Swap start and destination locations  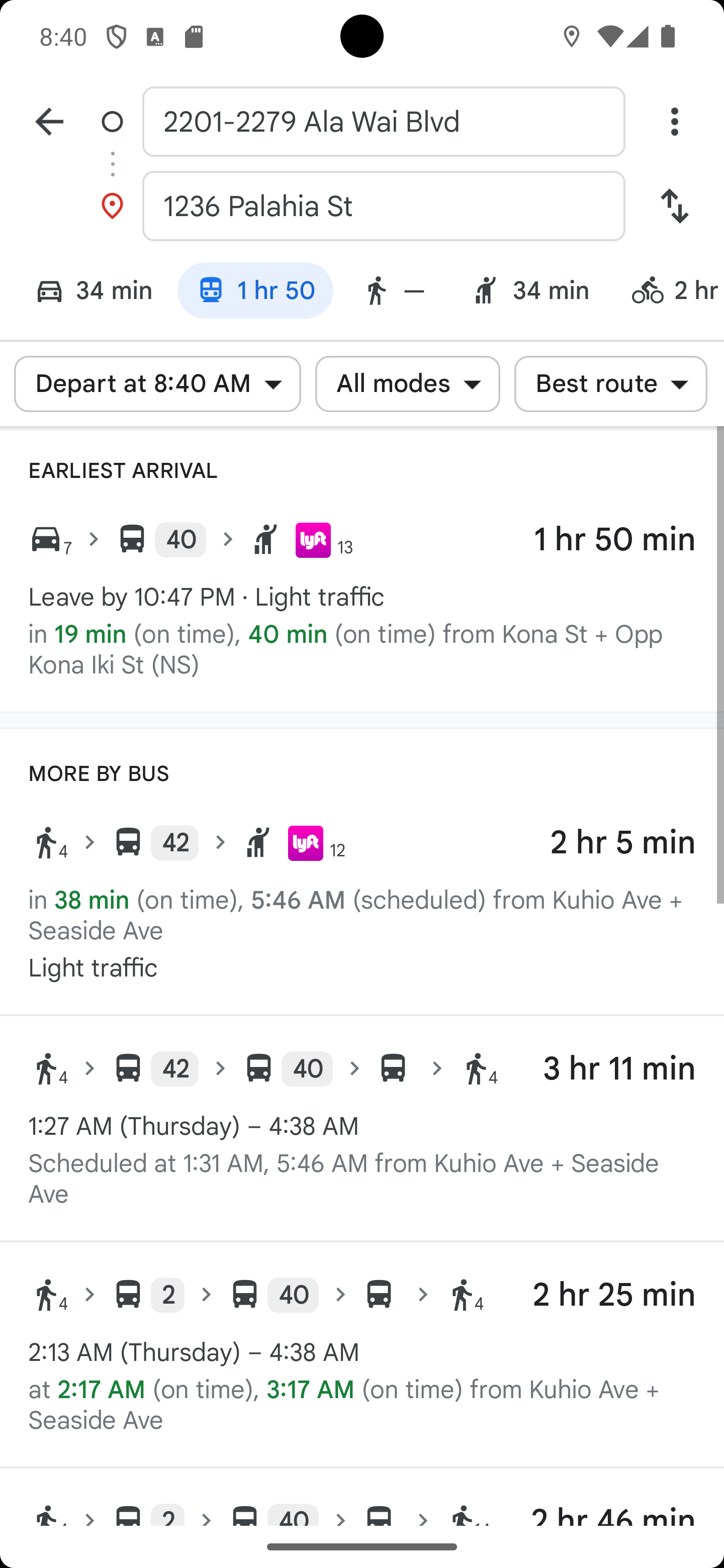click(x=674, y=207)
